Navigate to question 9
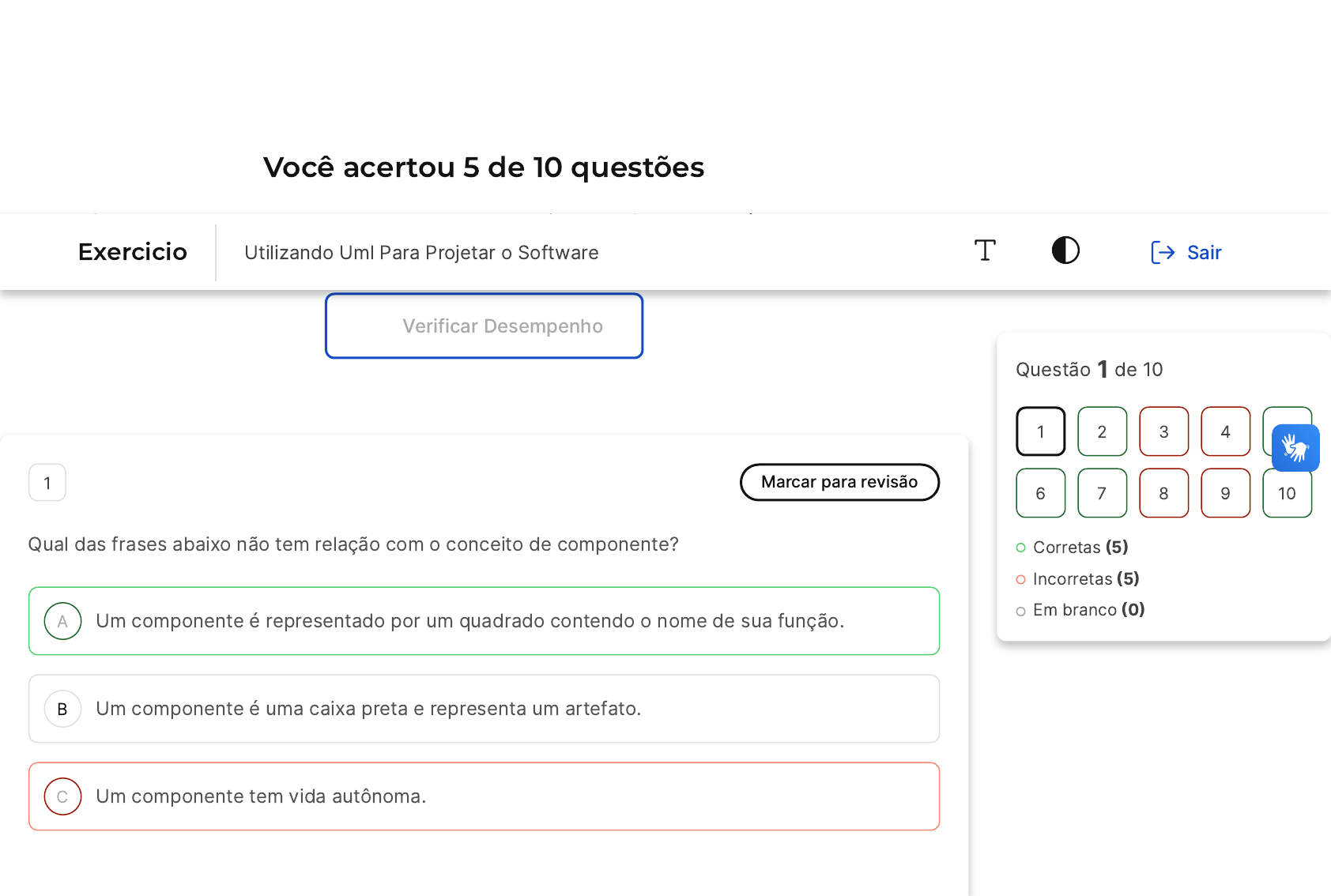 coord(1225,493)
